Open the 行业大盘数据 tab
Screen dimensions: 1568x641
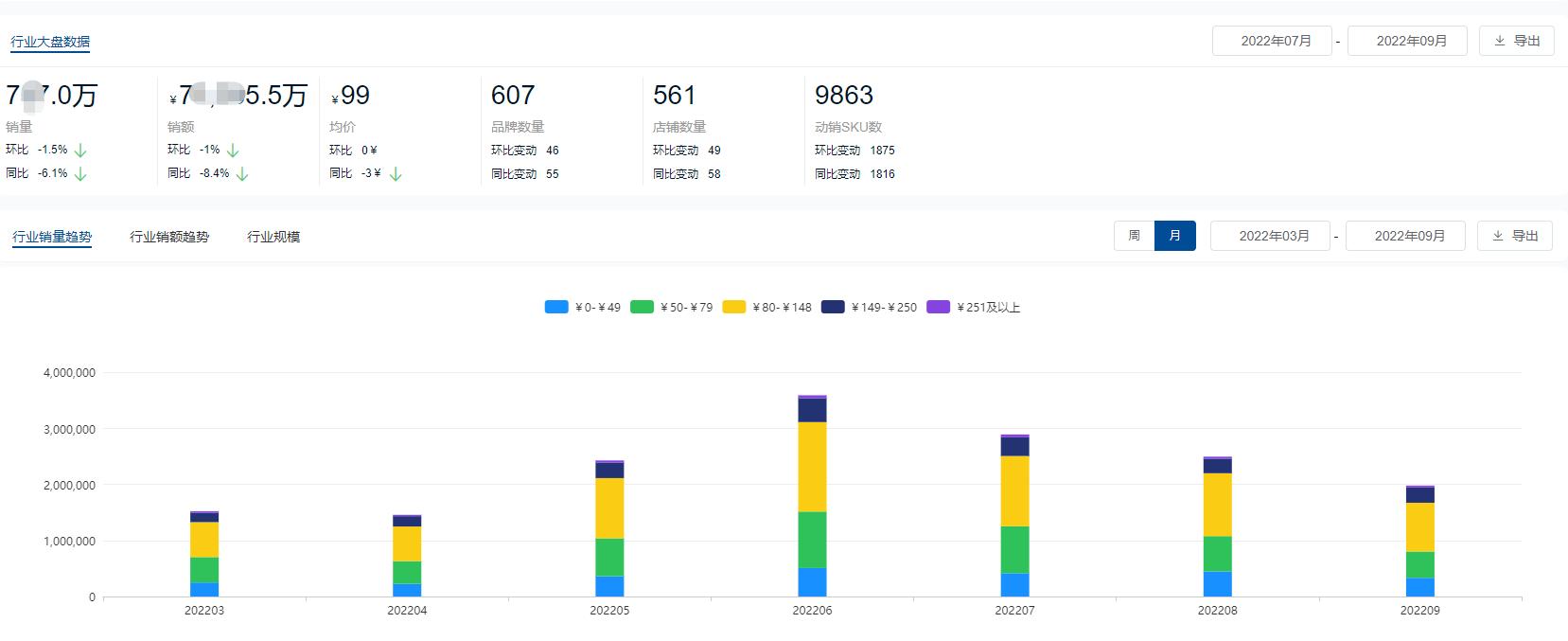pos(50,42)
